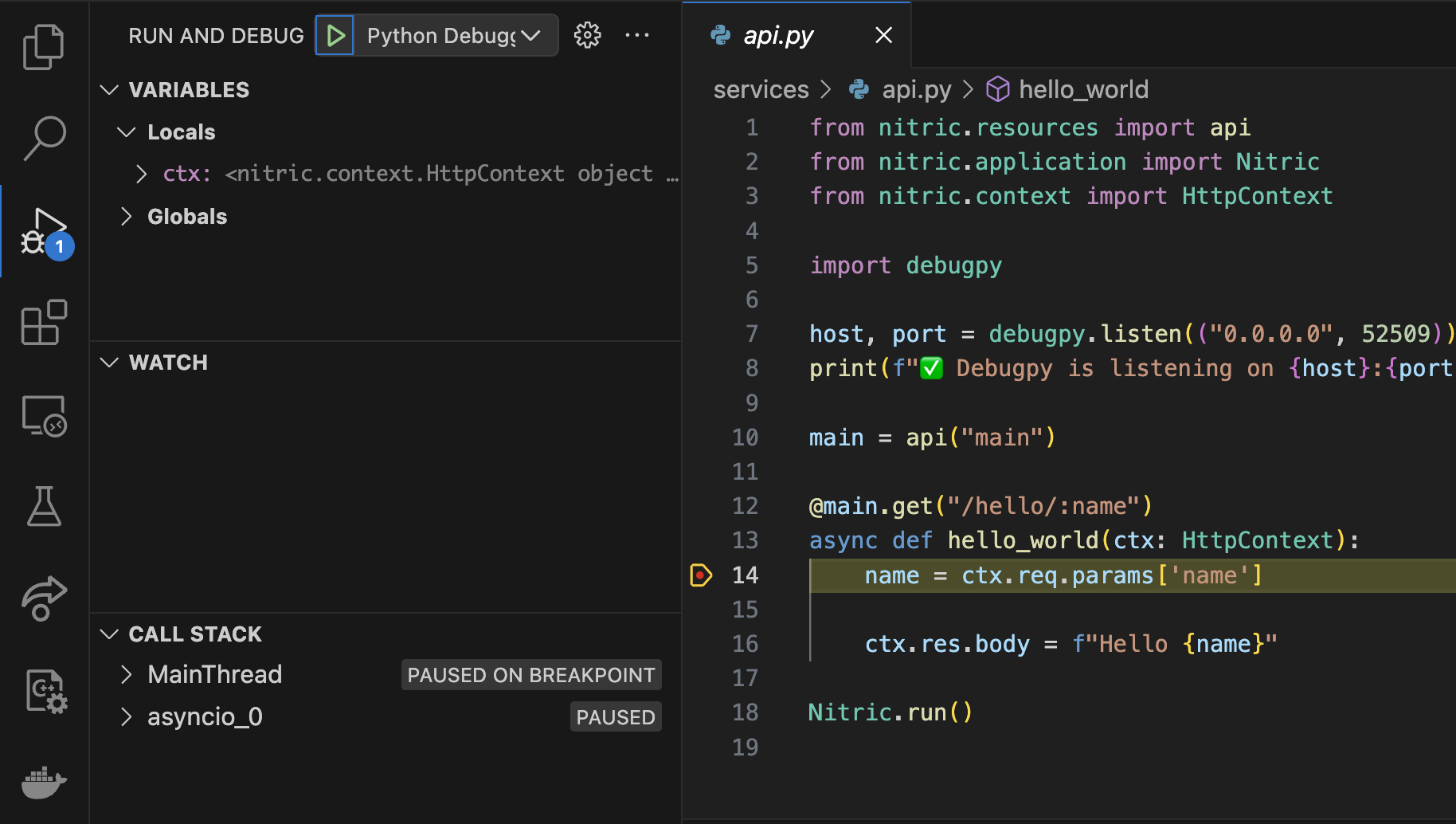Image resolution: width=1456 pixels, height=824 pixels.
Task: Click the api.py breadcrumb item
Action: pyautogui.click(x=916, y=89)
